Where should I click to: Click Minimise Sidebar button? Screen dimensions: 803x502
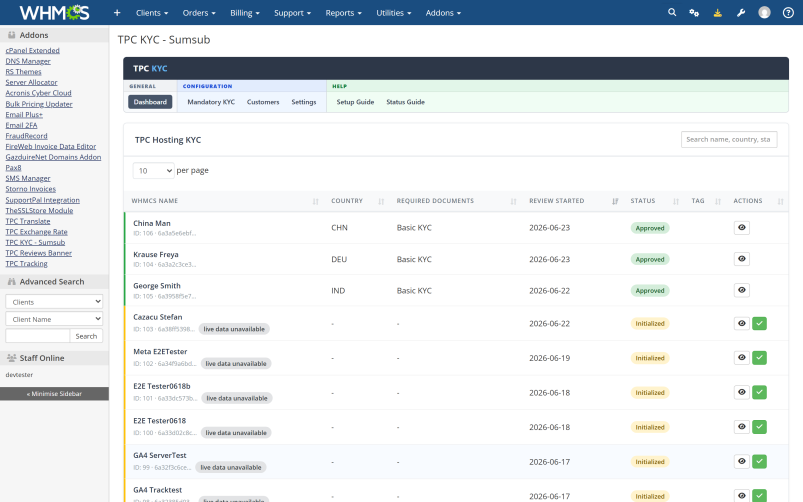(54, 393)
